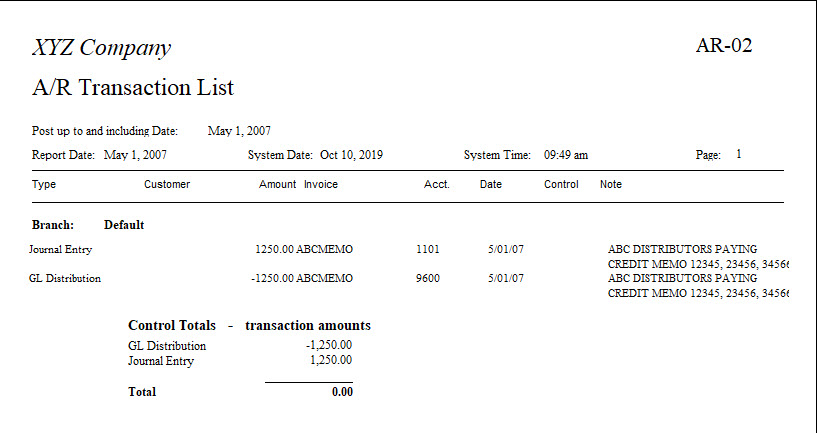Click the Acct. column header
Screen dimensions: 817x433
[437, 184]
